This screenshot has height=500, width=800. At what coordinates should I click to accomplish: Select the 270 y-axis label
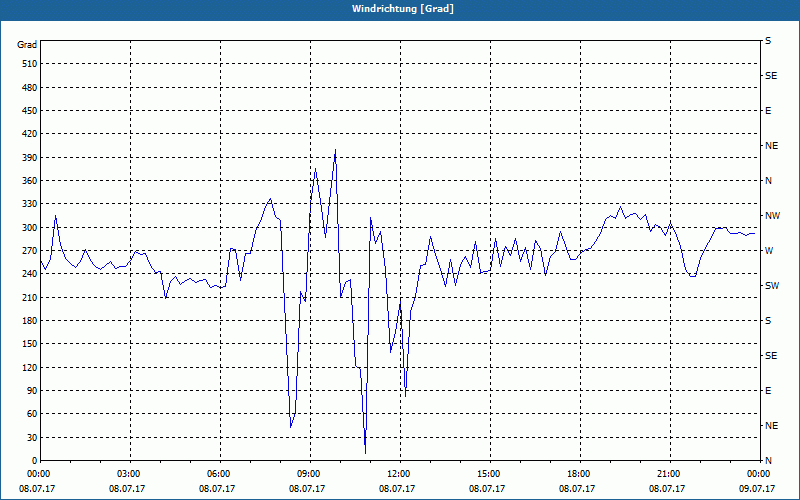(30, 251)
